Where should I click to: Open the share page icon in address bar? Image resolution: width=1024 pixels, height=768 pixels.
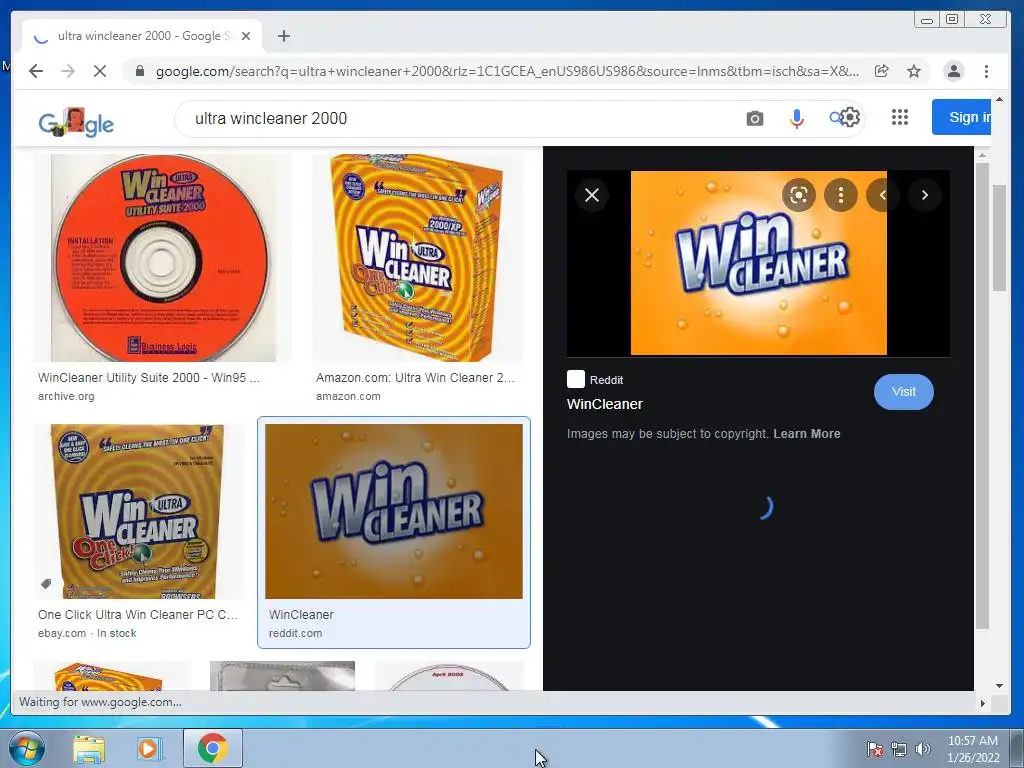click(882, 71)
